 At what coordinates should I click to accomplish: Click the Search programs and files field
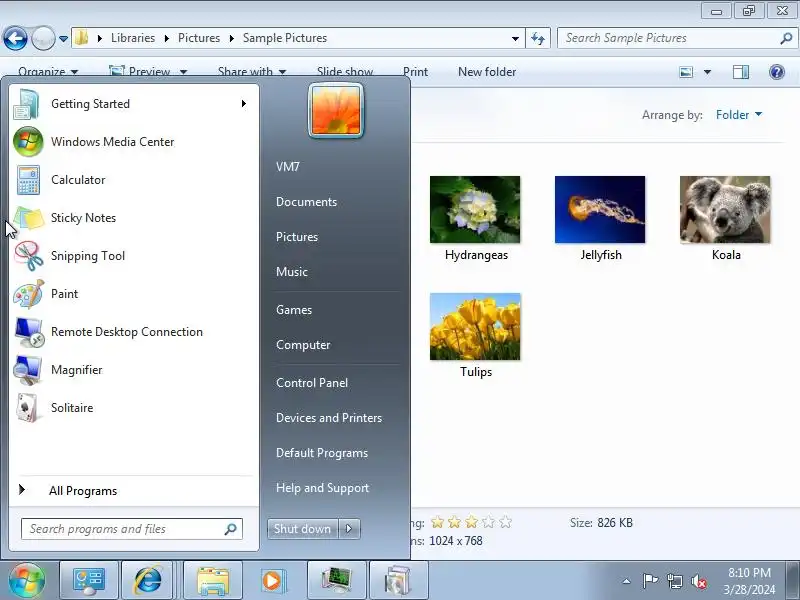[132, 529]
